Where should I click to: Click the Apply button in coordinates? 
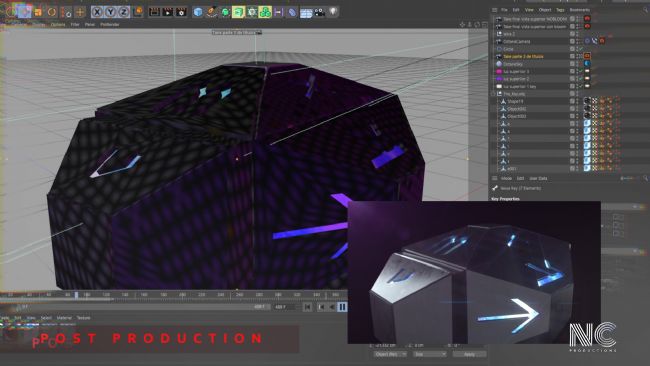coord(469,354)
